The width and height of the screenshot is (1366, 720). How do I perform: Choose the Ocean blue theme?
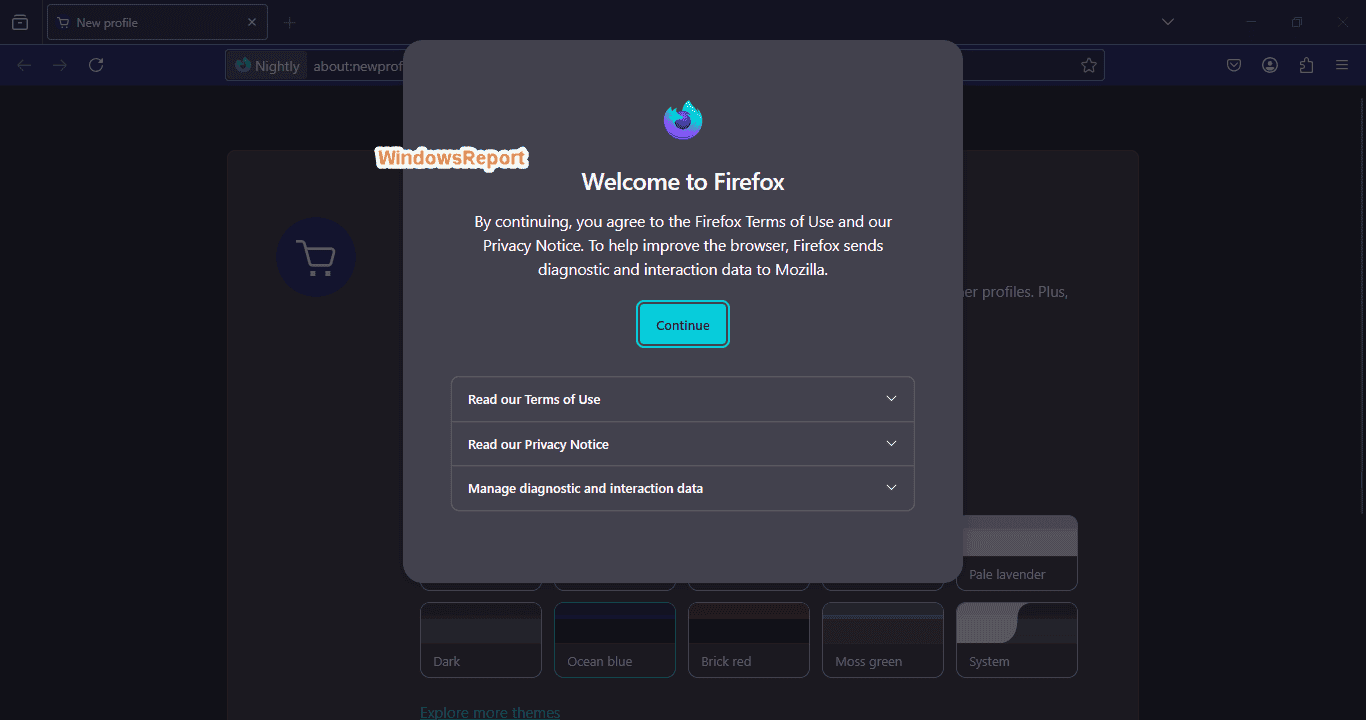[615, 640]
